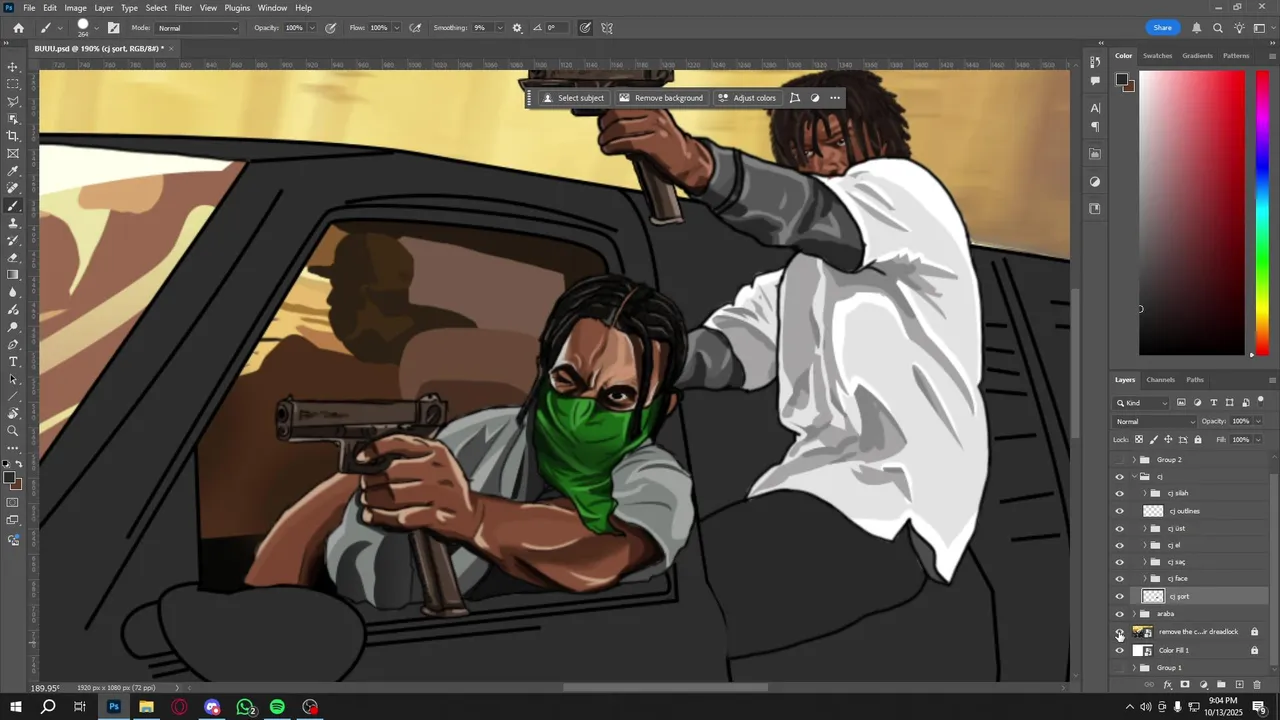Viewport: 1280px width, 720px height.
Task: Hide the cj group layer
Action: [x=1119, y=477]
